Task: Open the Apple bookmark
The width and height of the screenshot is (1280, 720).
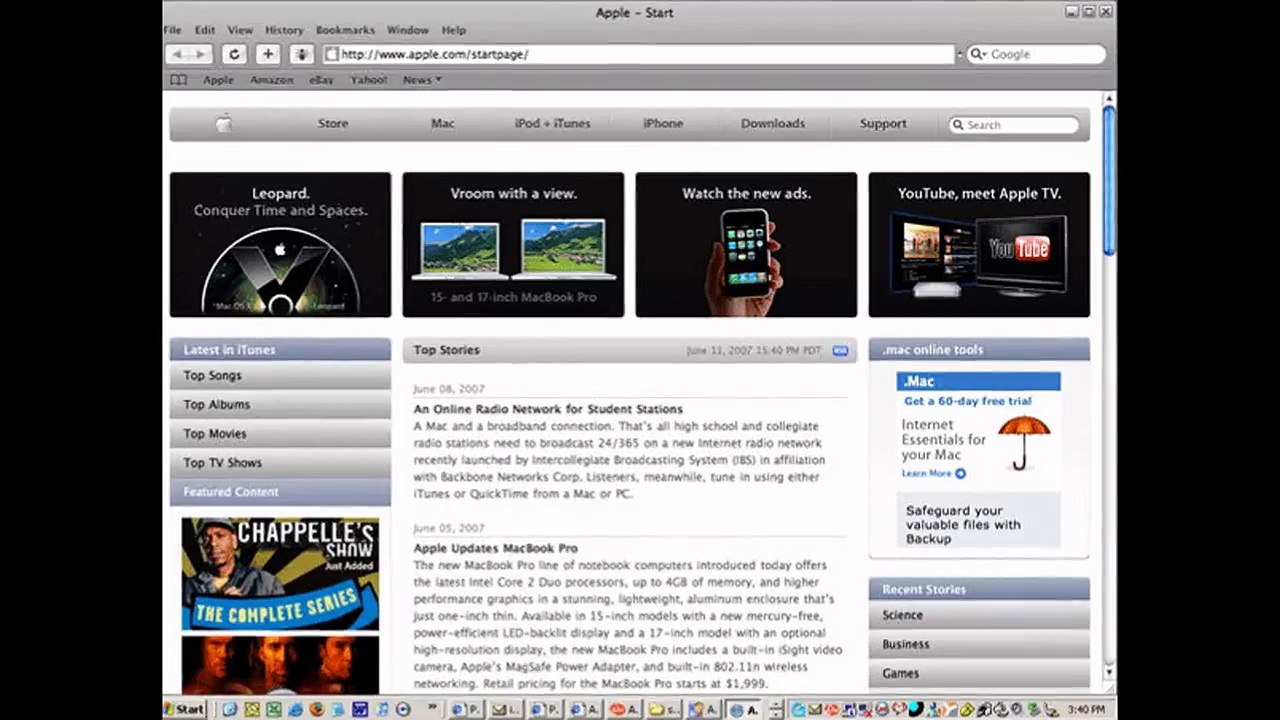Action: [x=218, y=80]
